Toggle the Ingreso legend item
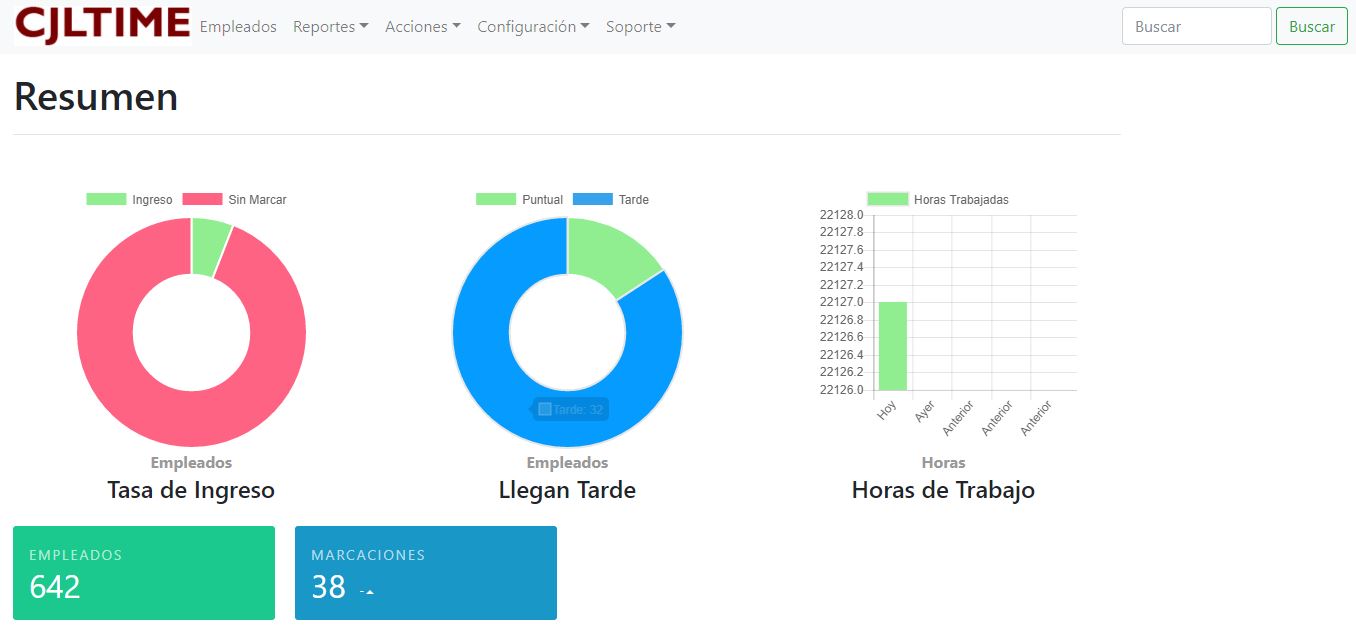This screenshot has width=1356, height=629. [130, 200]
